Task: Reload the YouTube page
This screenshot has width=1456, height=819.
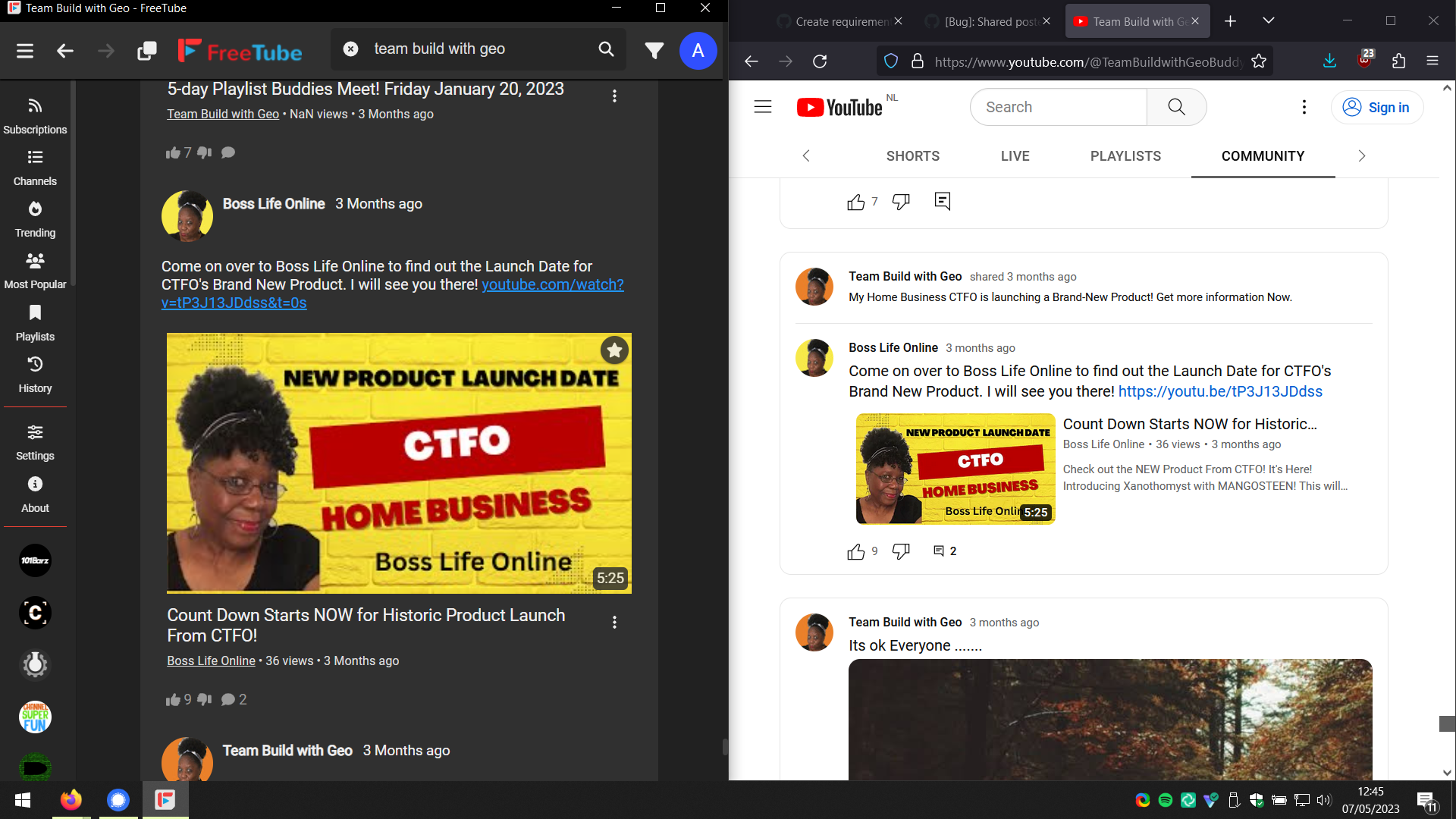Action: click(820, 61)
